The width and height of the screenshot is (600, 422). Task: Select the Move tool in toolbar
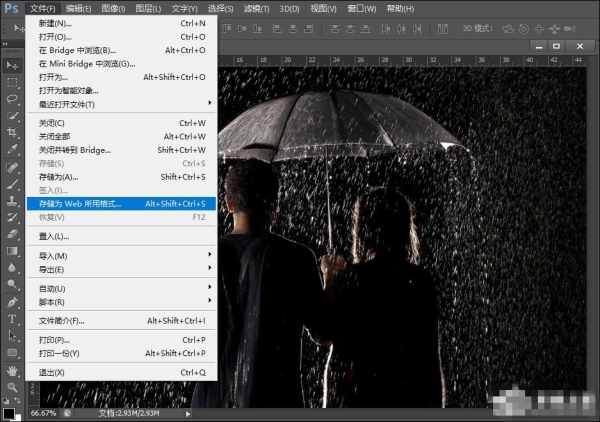[x=12, y=65]
